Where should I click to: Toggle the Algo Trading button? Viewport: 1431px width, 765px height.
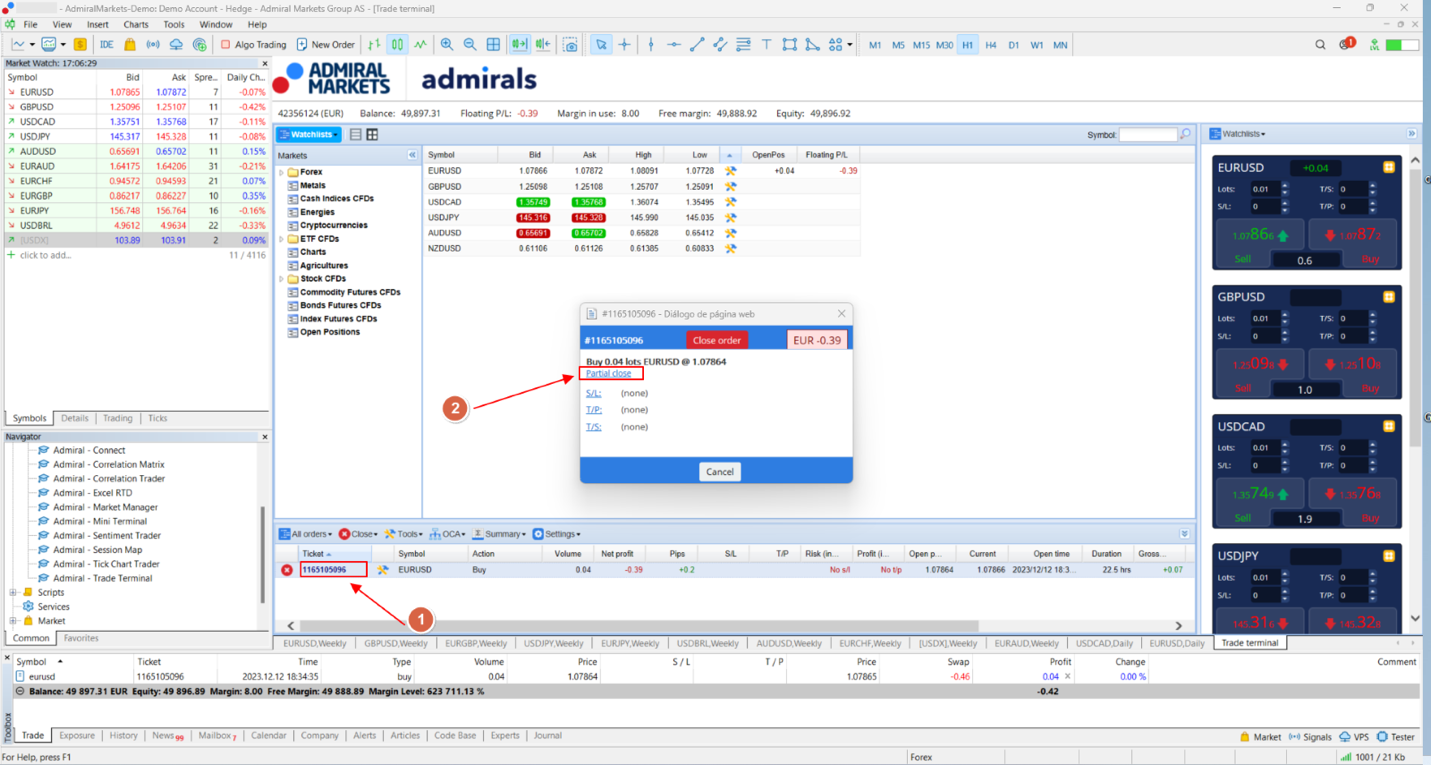click(x=253, y=44)
